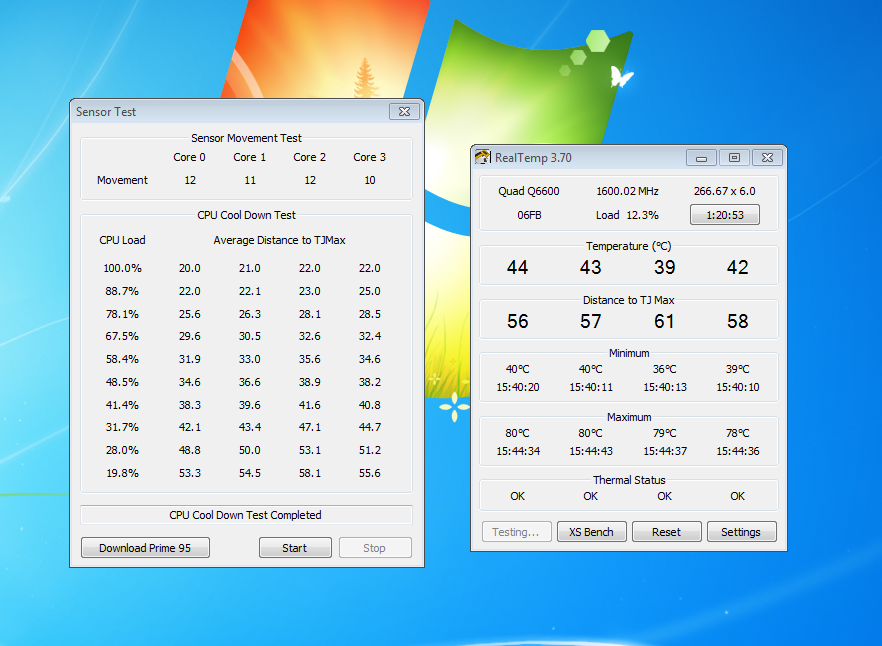Viewport: 882px width, 646px height.
Task: Click the 58.4% CPU load value
Action: pos(122,359)
